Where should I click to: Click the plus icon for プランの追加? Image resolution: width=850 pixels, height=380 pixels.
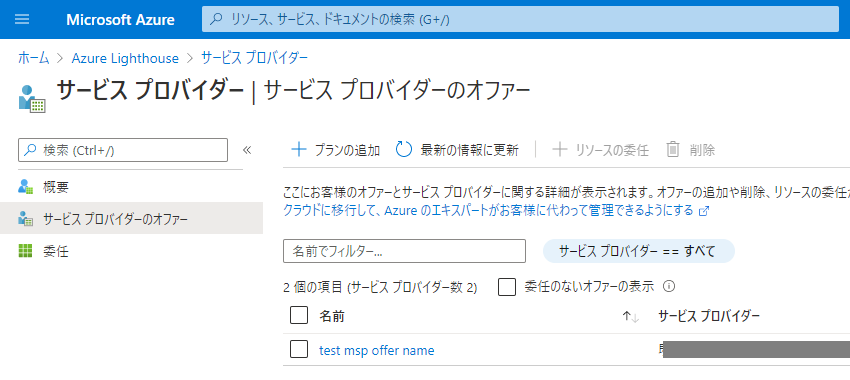[299, 150]
